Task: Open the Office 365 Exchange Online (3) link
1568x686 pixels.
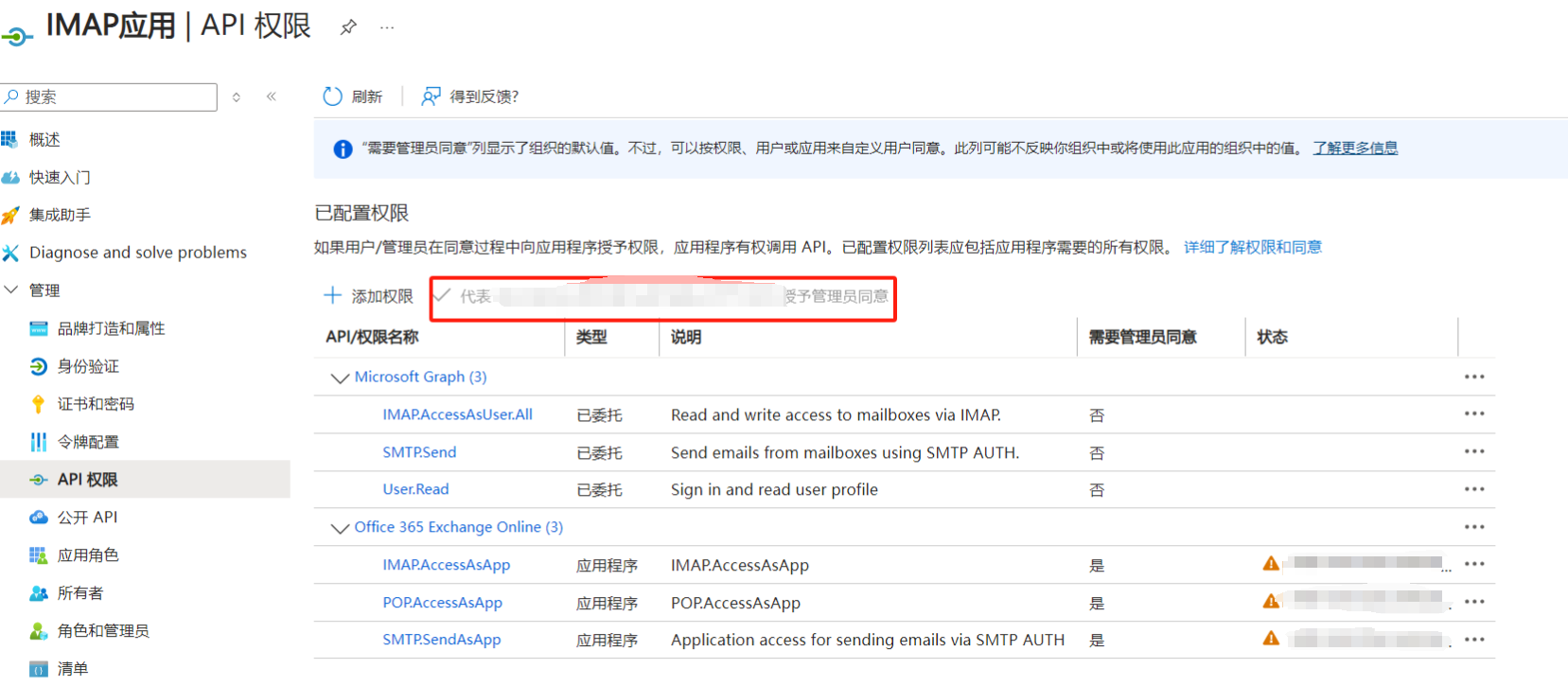Action: tap(458, 527)
